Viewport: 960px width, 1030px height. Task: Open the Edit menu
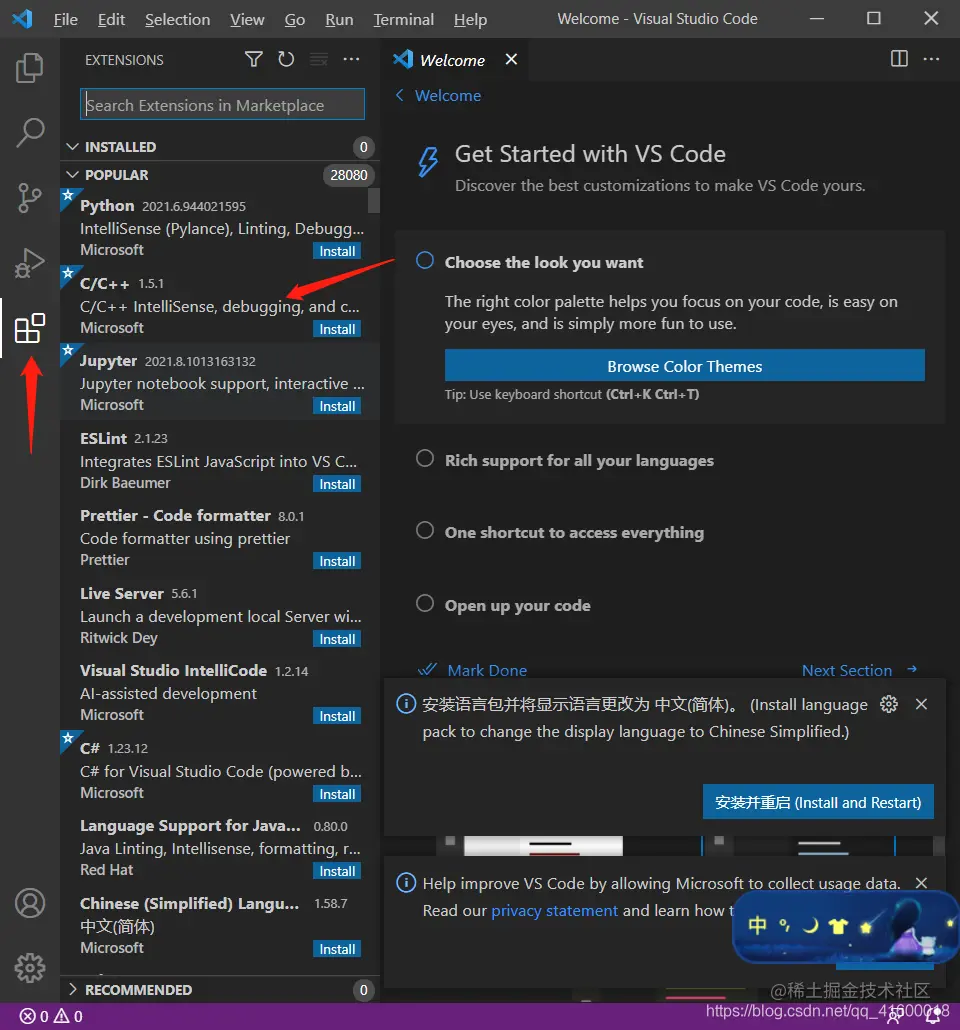111,20
